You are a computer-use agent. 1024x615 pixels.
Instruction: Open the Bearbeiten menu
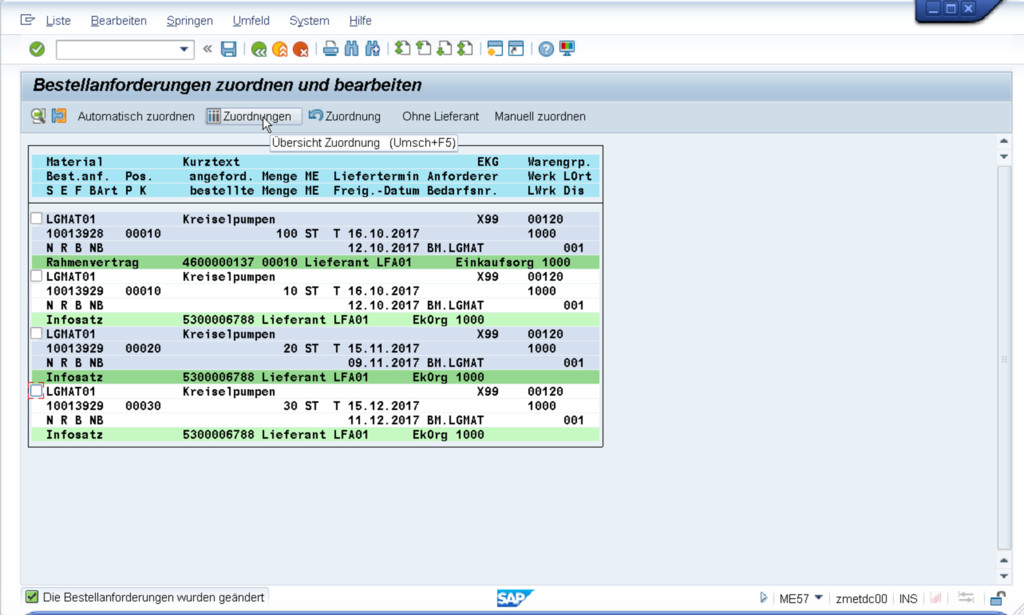click(118, 21)
